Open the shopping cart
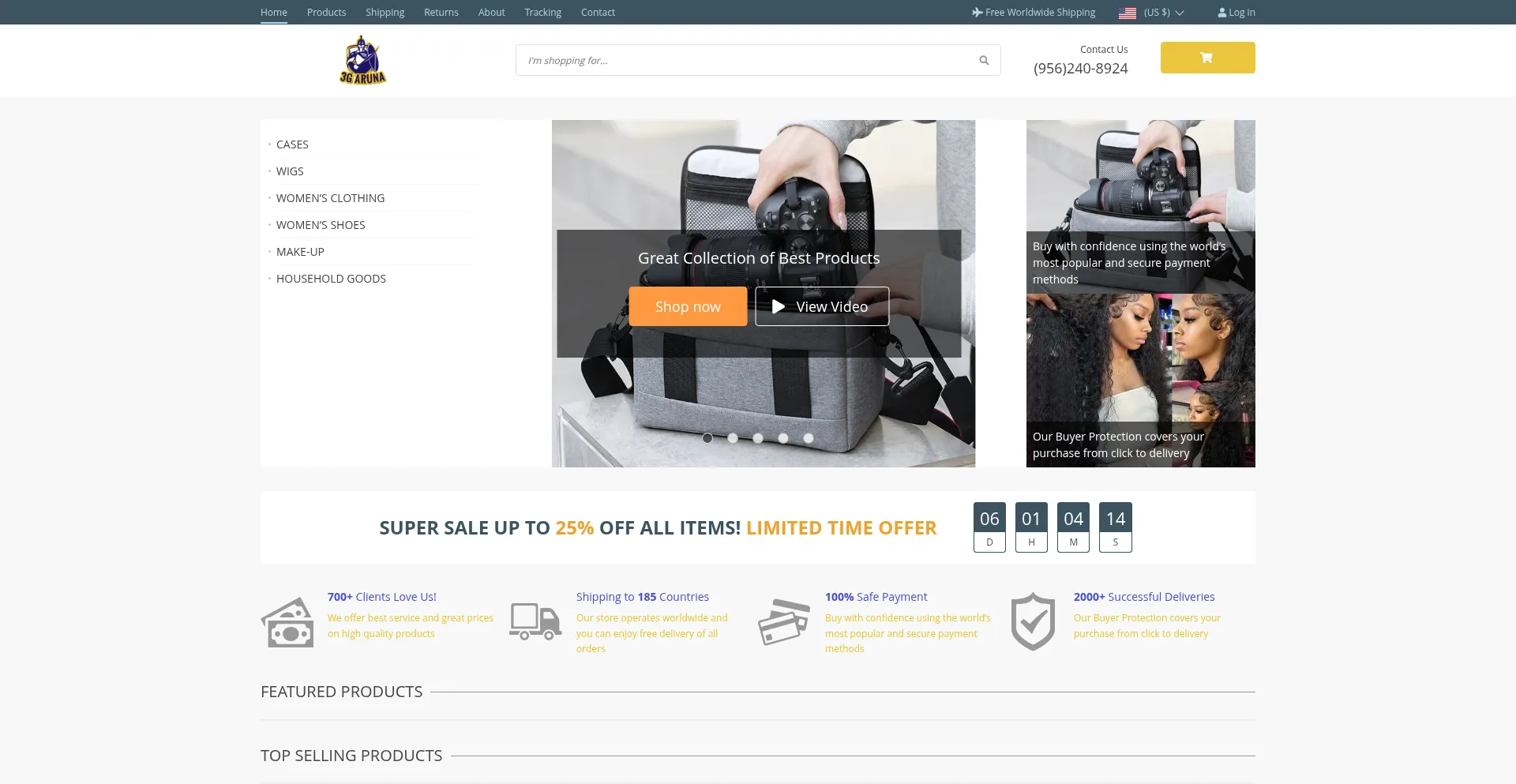Image resolution: width=1516 pixels, height=784 pixels. pos(1206,58)
